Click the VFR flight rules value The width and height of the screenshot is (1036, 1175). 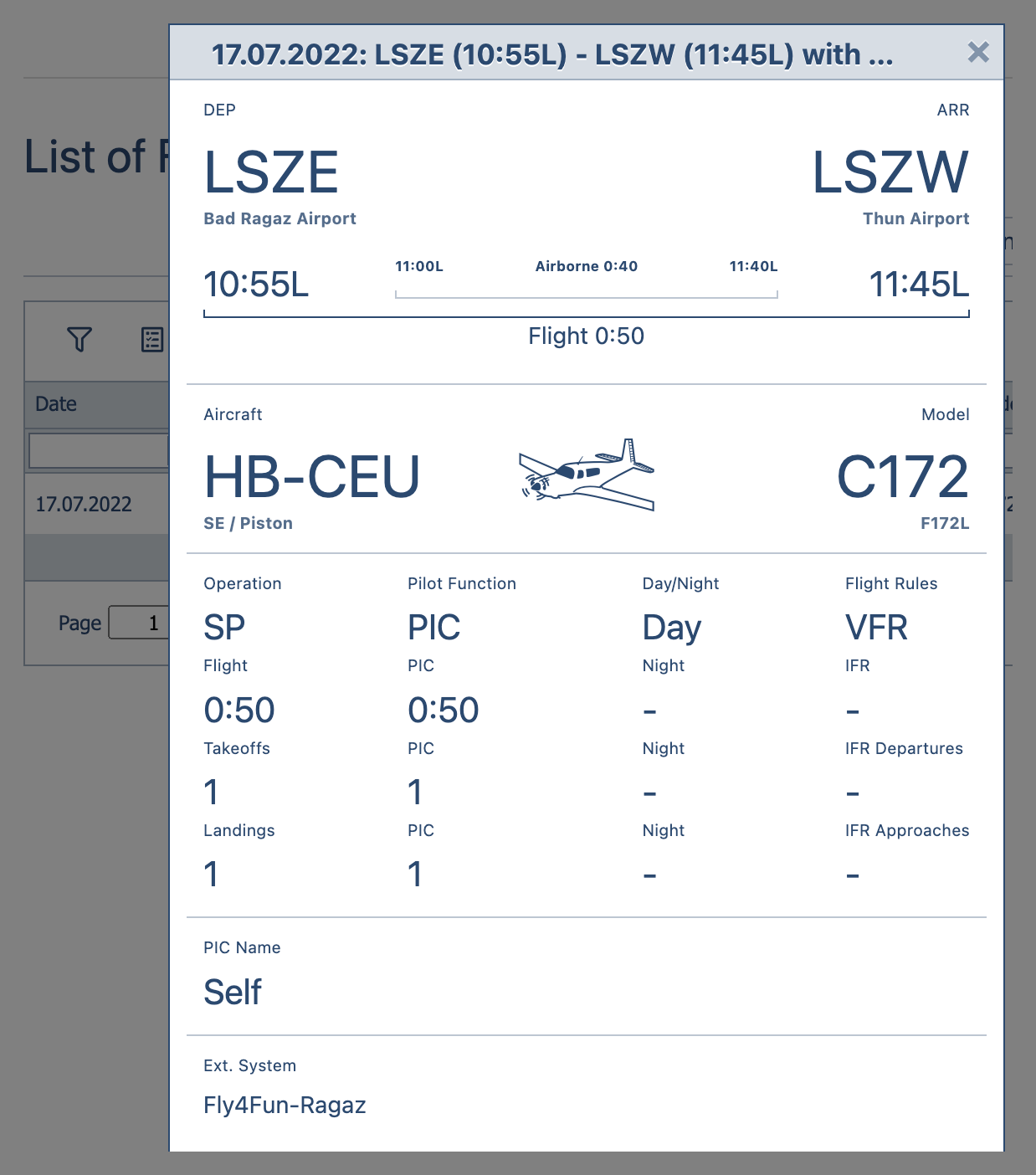point(876,628)
